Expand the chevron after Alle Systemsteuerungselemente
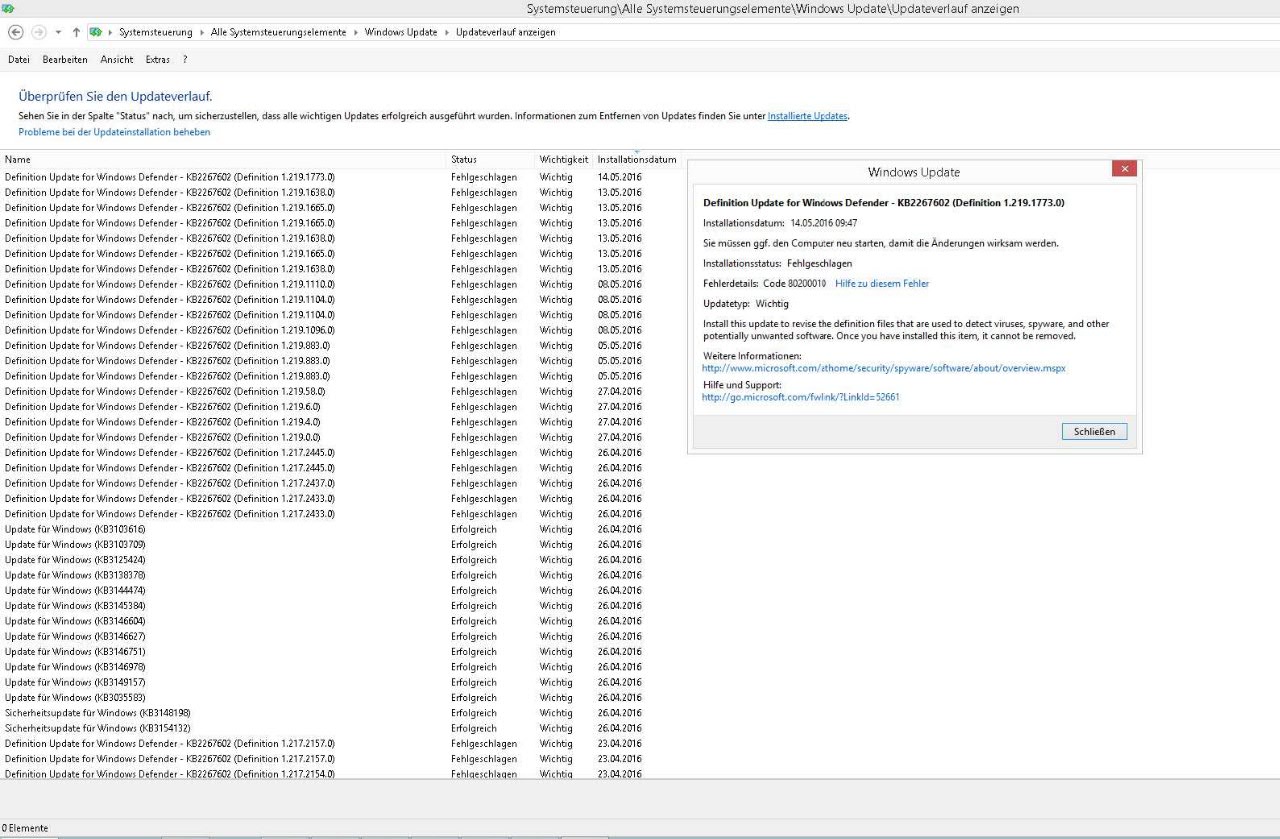This screenshot has height=839, width=1280. (355, 32)
